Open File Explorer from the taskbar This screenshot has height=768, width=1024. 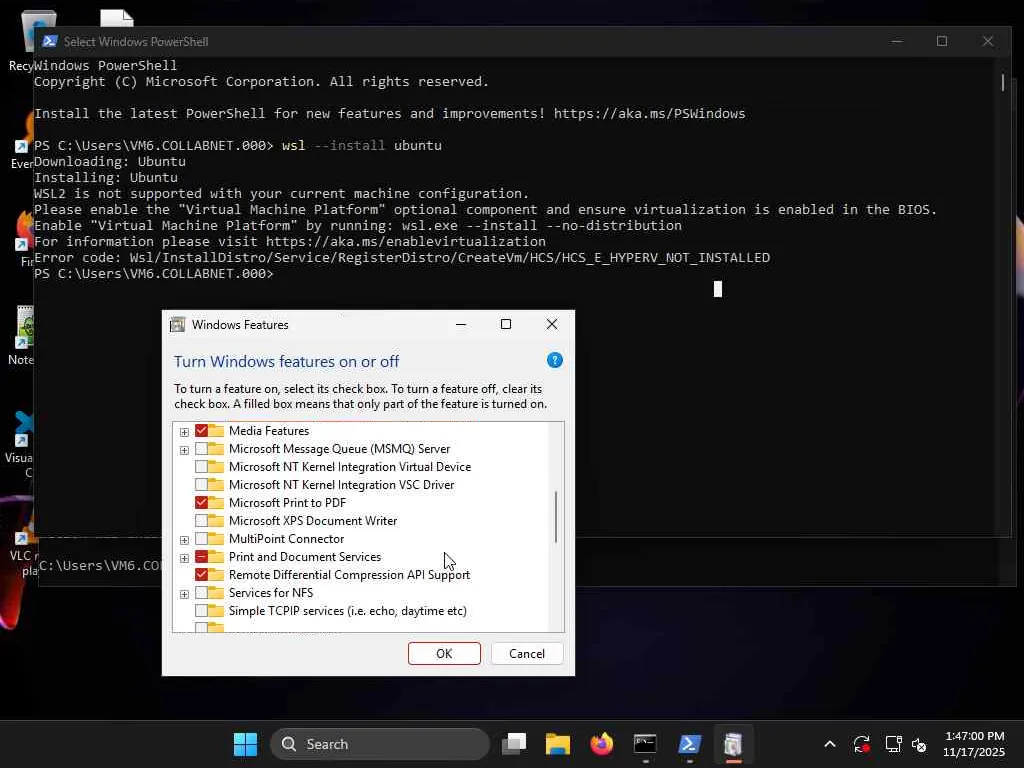[558, 744]
